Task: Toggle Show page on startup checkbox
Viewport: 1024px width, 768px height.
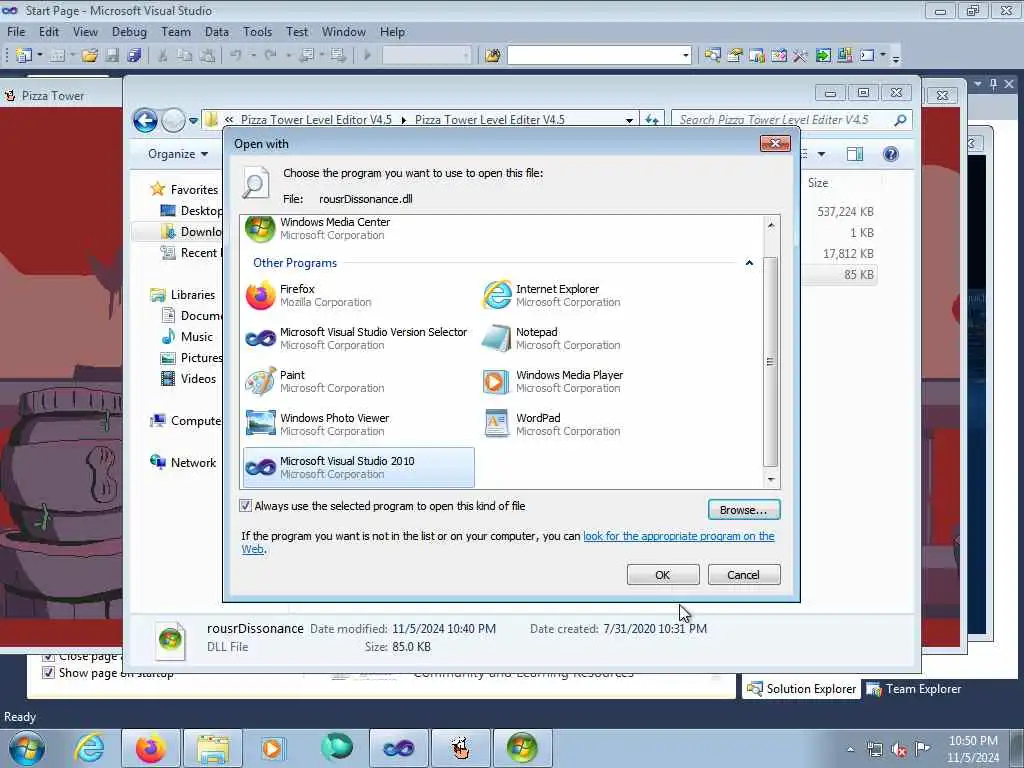Action: 48,673
